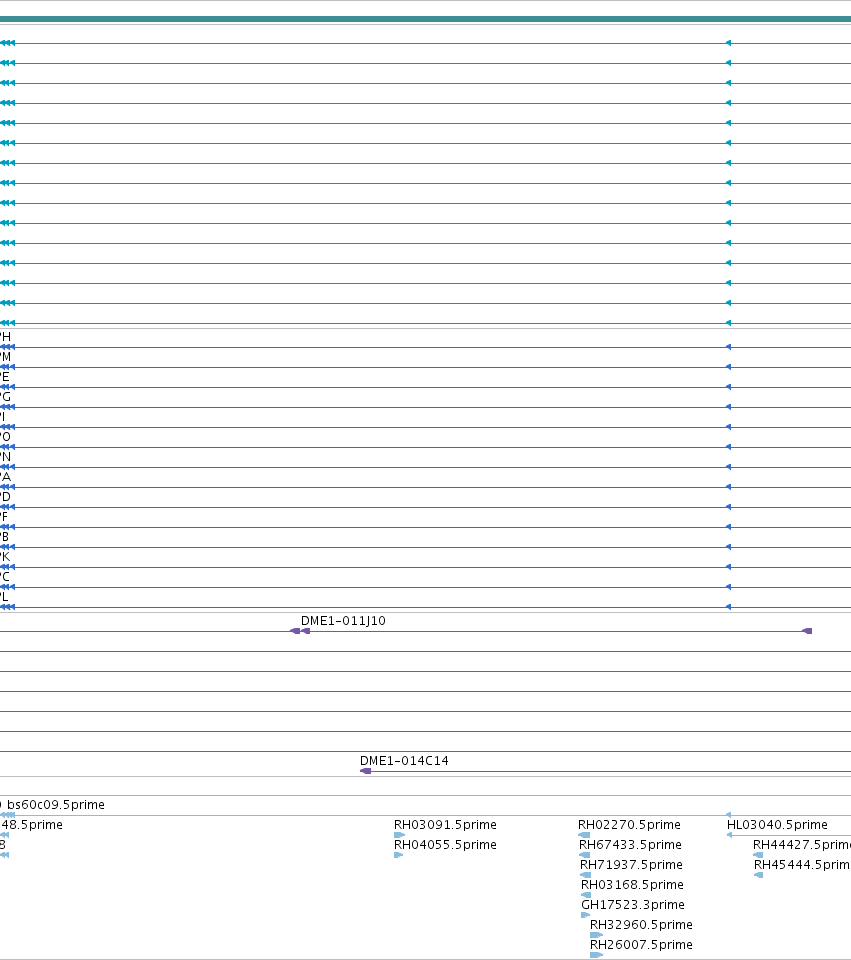Select the GH17523.3prime EST label
The height and width of the screenshot is (960, 851).
(633, 905)
